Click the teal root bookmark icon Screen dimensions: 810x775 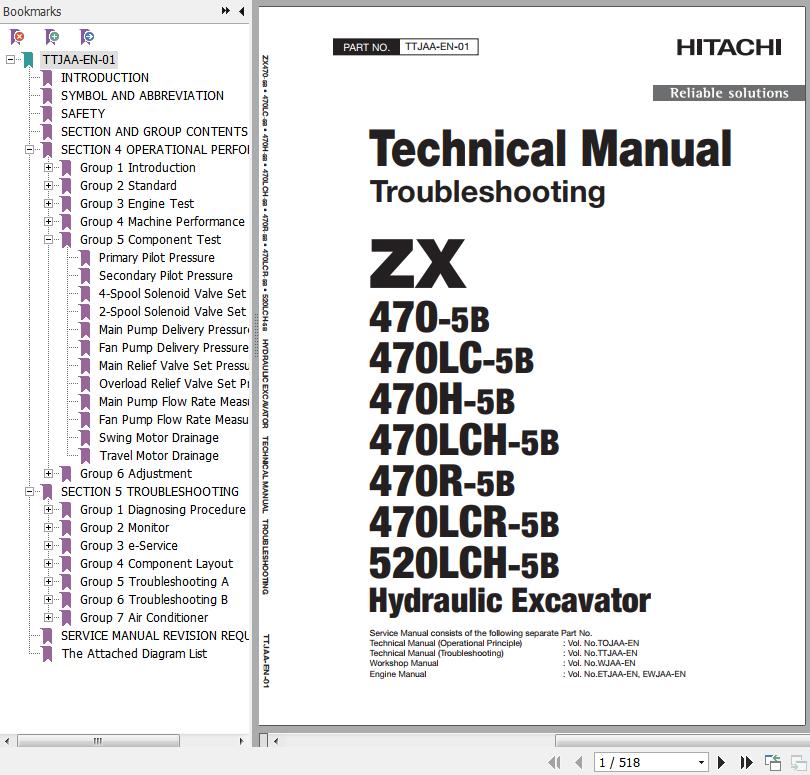tap(28, 60)
